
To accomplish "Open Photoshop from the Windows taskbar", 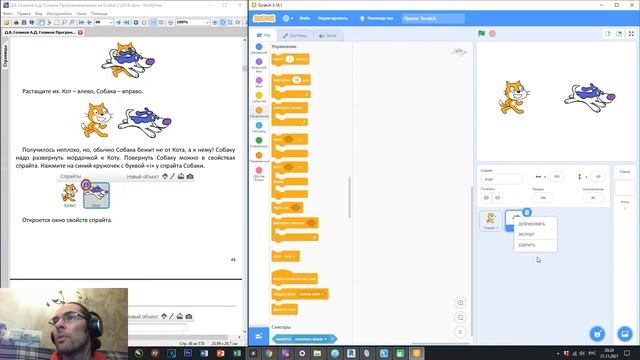I will pyautogui.click(x=188, y=353).
